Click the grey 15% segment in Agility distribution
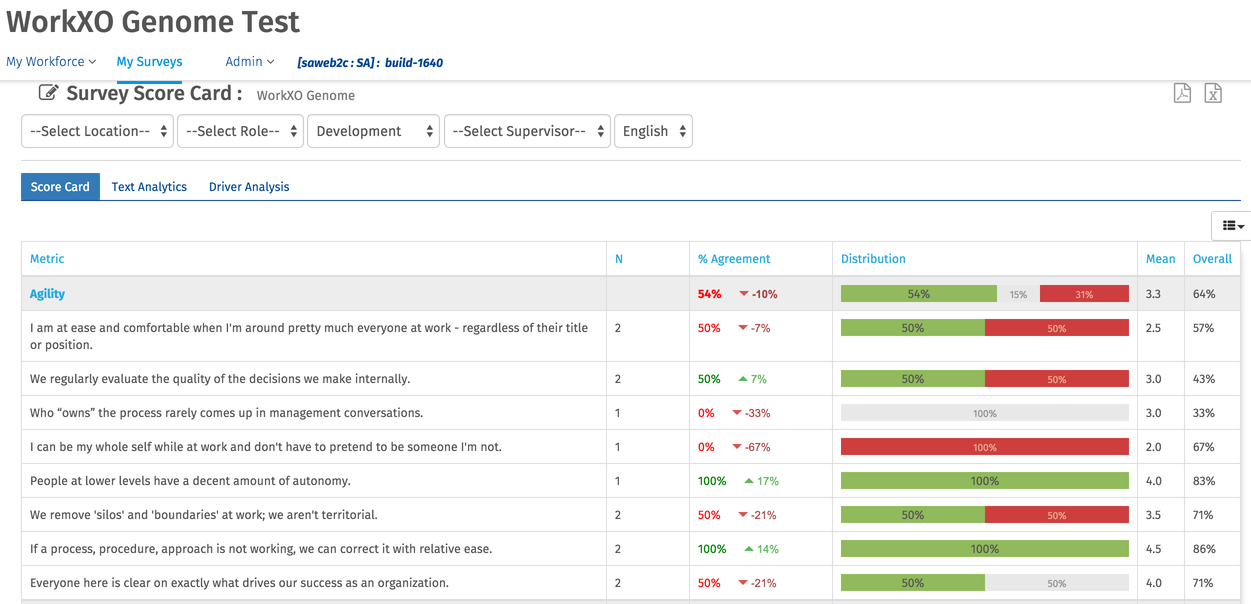 (x=1018, y=294)
